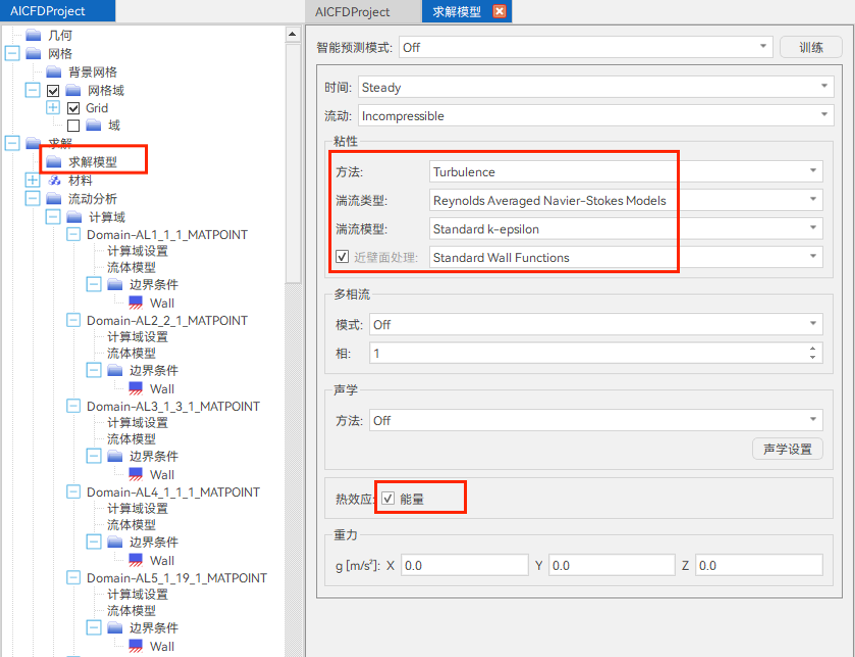Click the 网格域 folder icon
Viewport: 855px width, 657px height.
(x=73, y=90)
